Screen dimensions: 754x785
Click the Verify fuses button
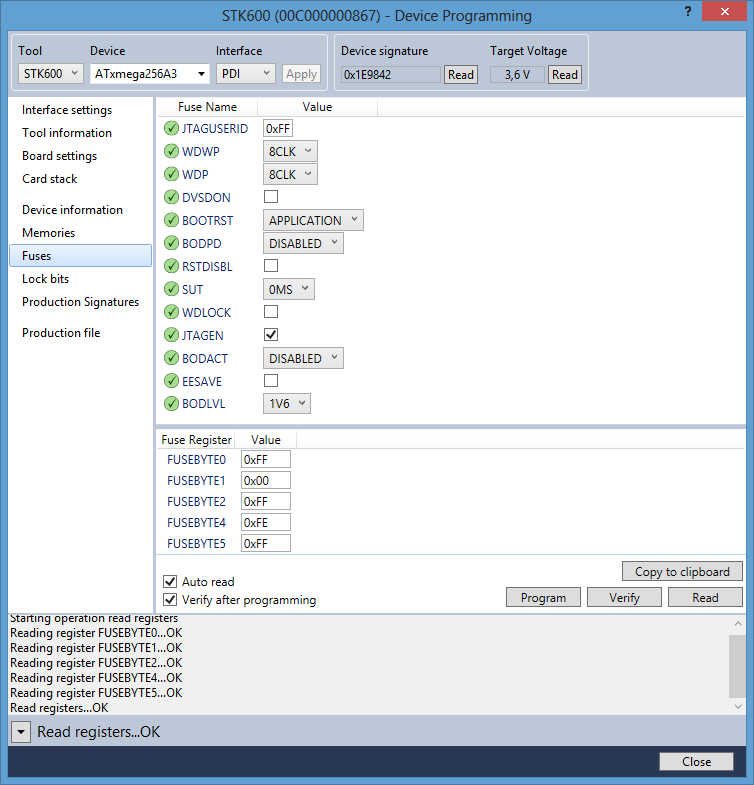[x=624, y=597]
